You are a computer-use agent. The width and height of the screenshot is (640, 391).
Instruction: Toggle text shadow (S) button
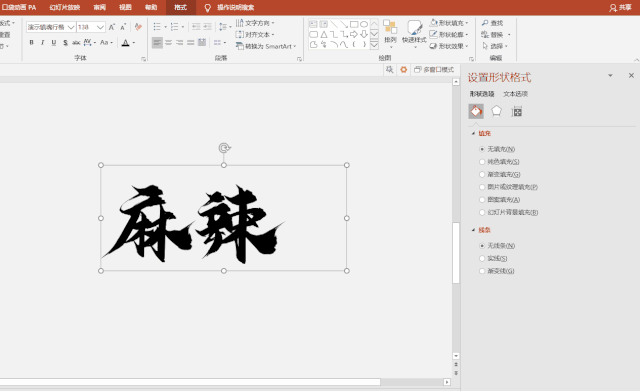pyautogui.click(x=65, y=42)
